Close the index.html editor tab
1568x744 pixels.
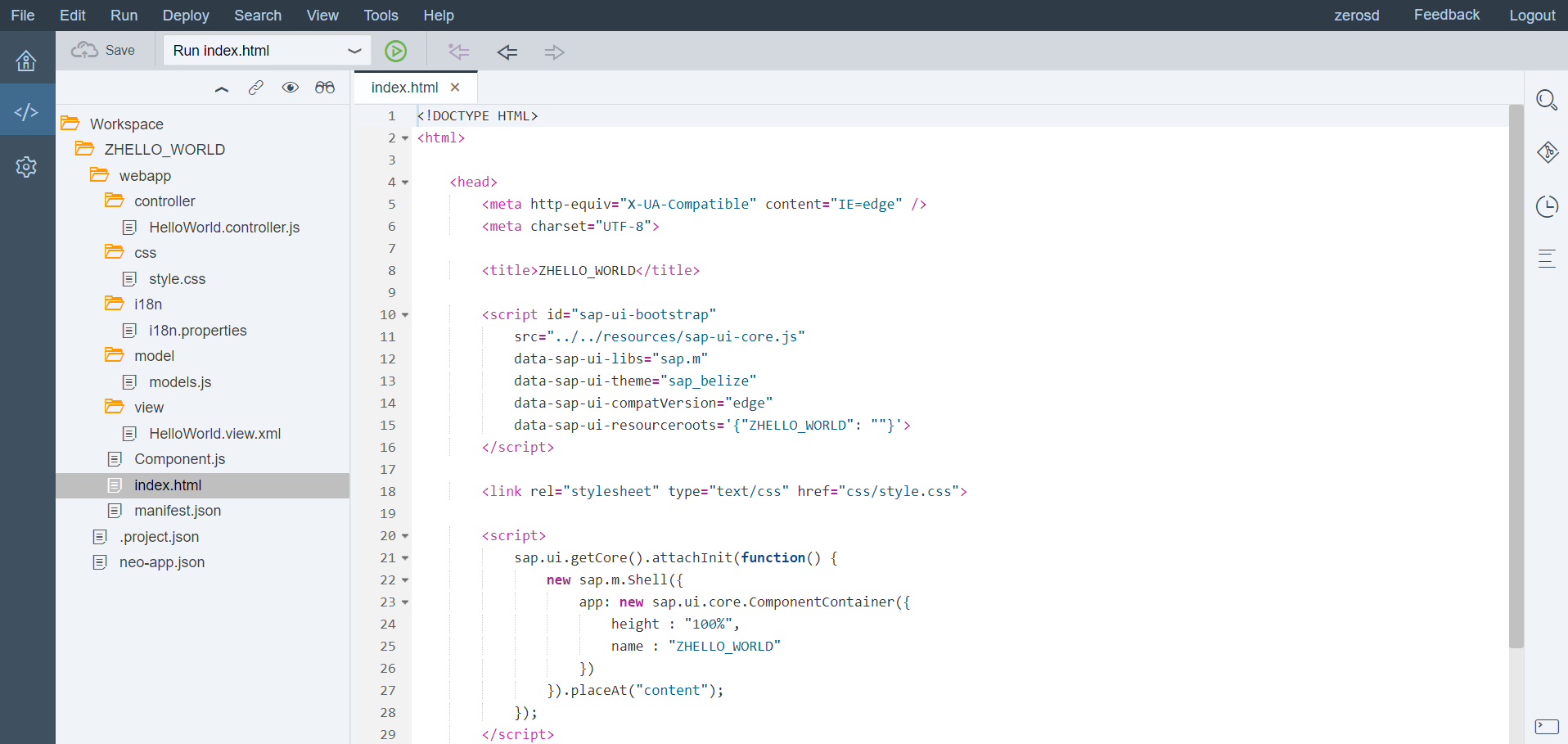point(455,88)
